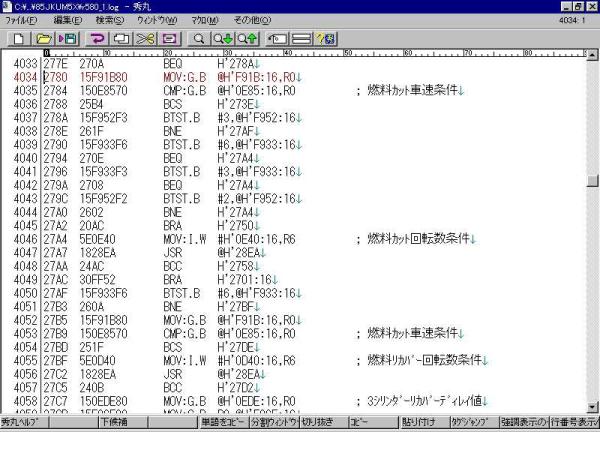Click line number 4052
This screenshot has height=450, width=600.
pos(25,320)
